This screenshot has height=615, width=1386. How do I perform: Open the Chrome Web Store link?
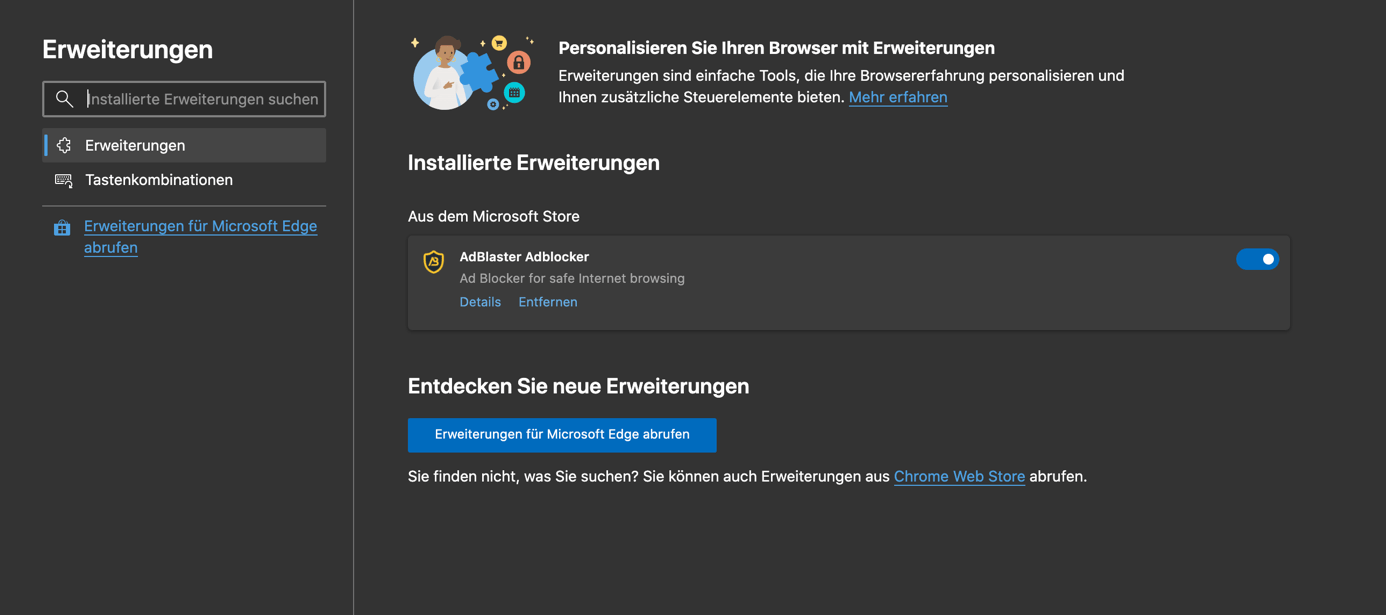[959, 477]
